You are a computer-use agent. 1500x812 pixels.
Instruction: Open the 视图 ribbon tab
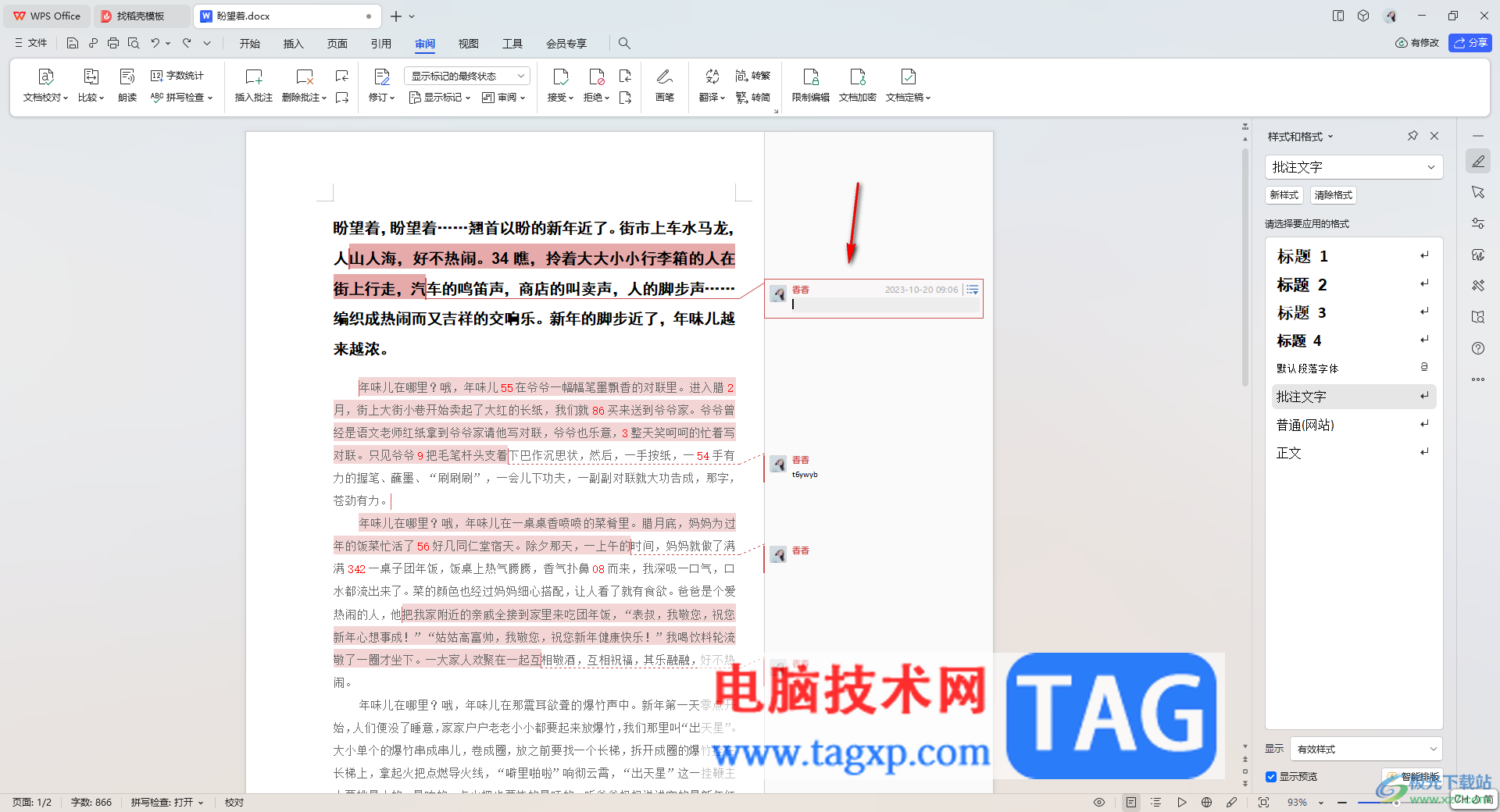(469, 44)
